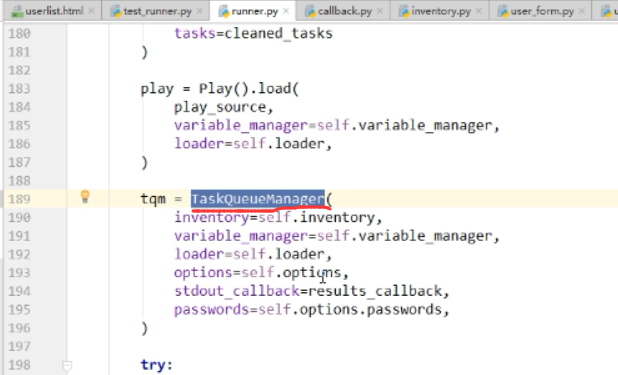Close the userlist.html tab
The height and width of the screenshot is (375, 618).
pyautogui.click(x=91, y=11)
